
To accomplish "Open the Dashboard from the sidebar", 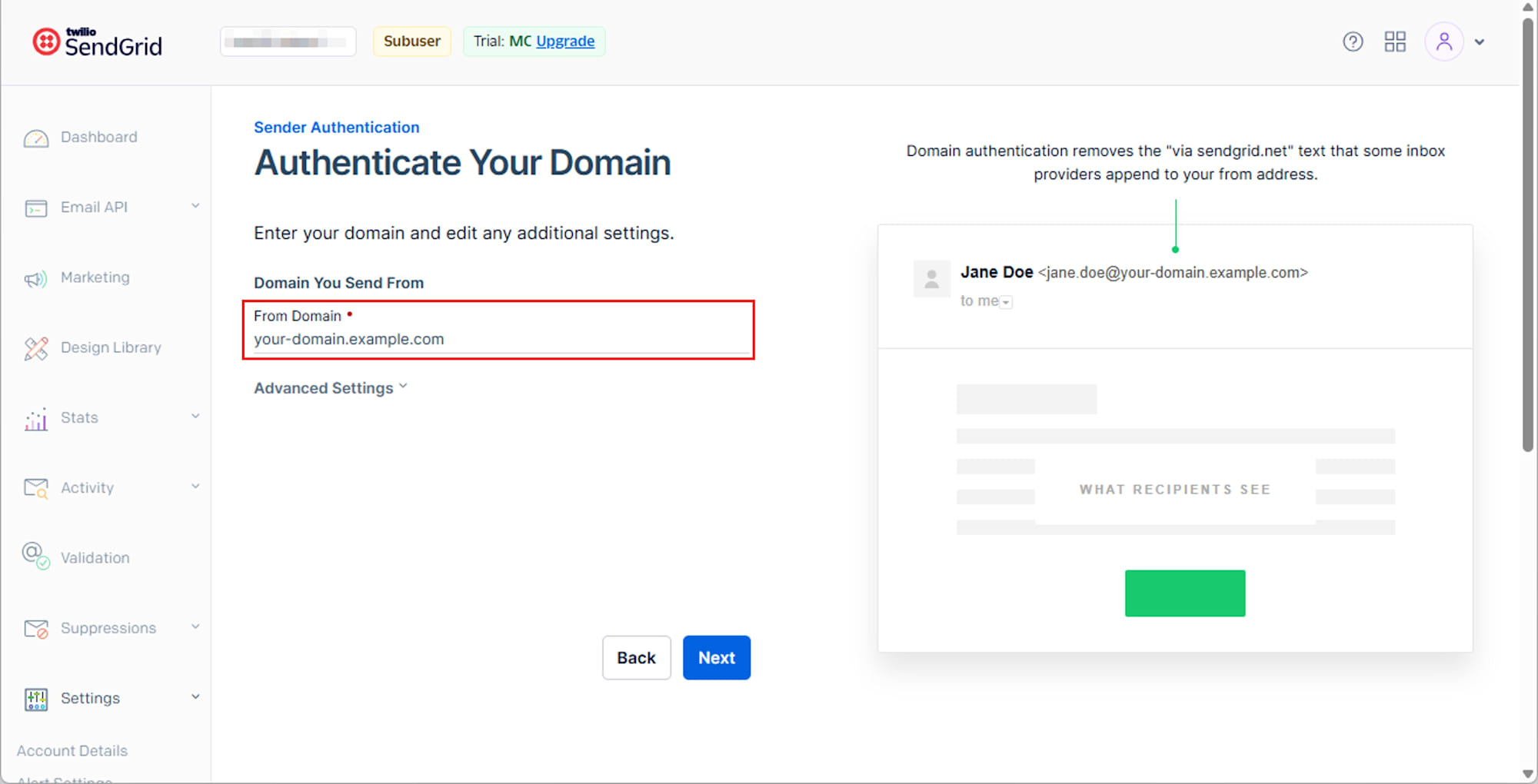I will [98, 137].
